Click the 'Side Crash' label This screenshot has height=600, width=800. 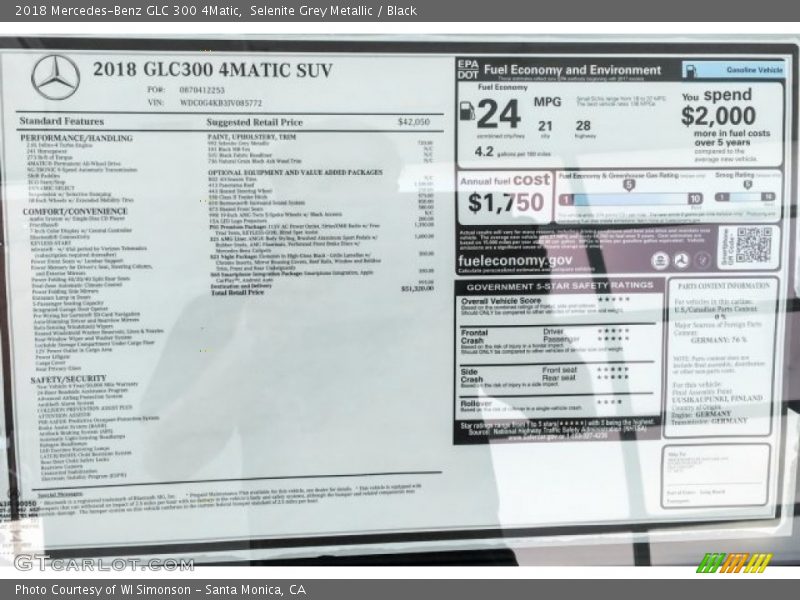tap(471, 376)
